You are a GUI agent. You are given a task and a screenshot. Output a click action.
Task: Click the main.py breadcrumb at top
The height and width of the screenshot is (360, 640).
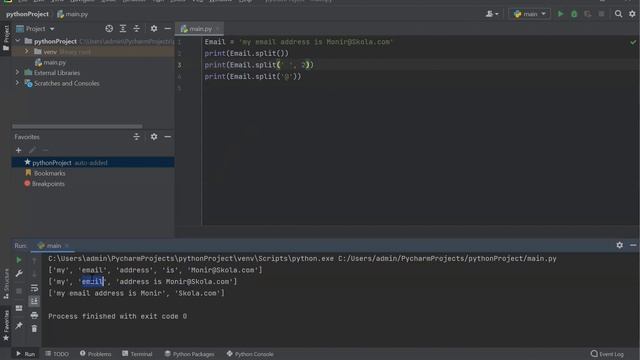[x=72, y=14]
